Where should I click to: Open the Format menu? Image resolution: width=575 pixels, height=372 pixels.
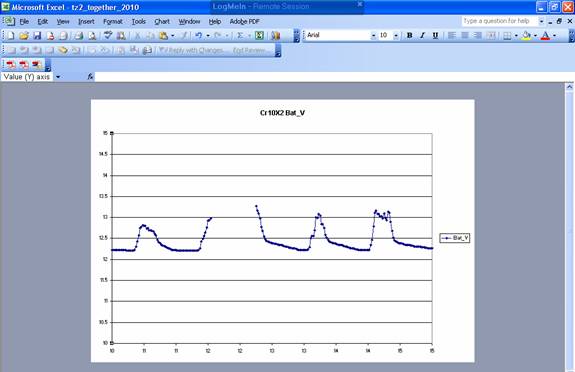pyautogui.click(x=113, y=22)
